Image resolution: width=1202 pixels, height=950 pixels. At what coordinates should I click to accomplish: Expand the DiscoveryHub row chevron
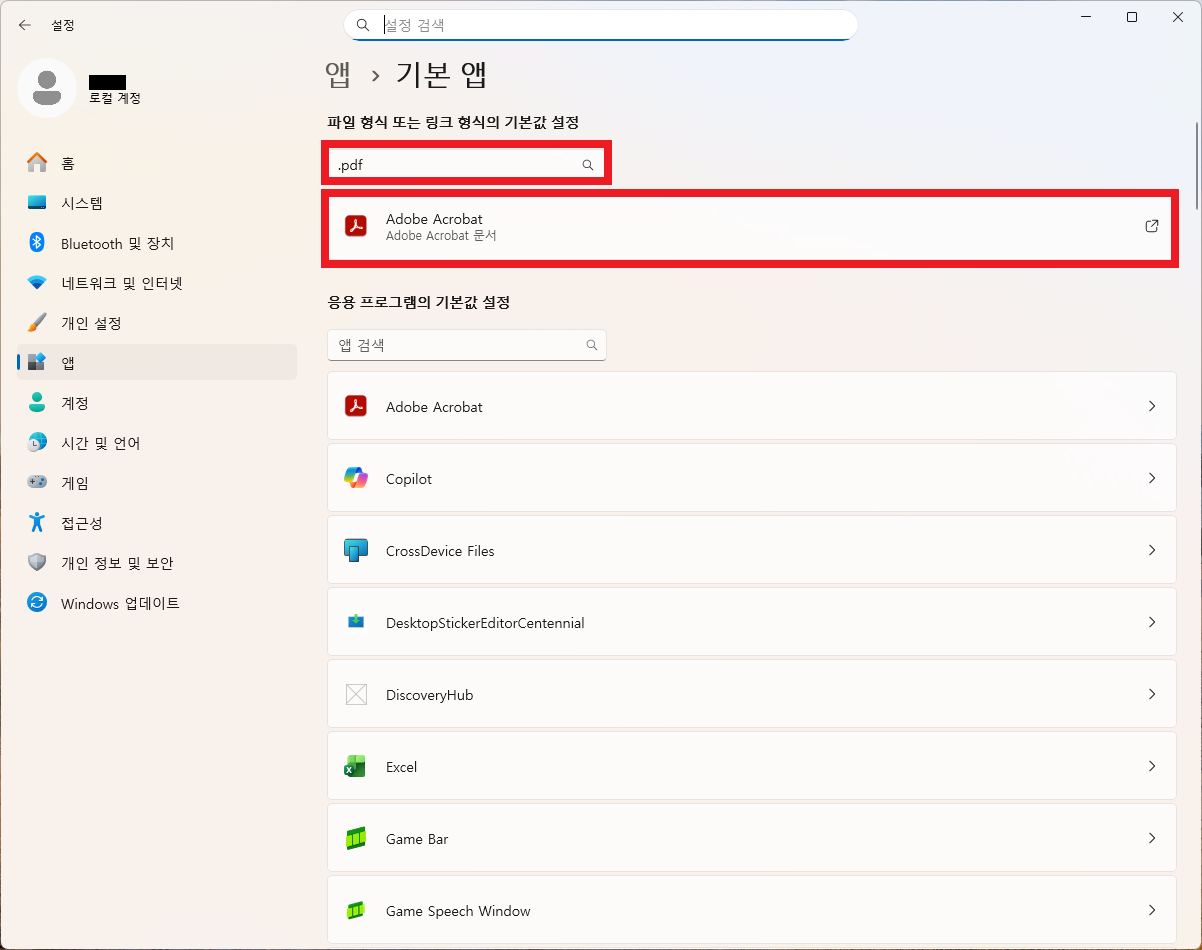click(x=1152, y=694)
